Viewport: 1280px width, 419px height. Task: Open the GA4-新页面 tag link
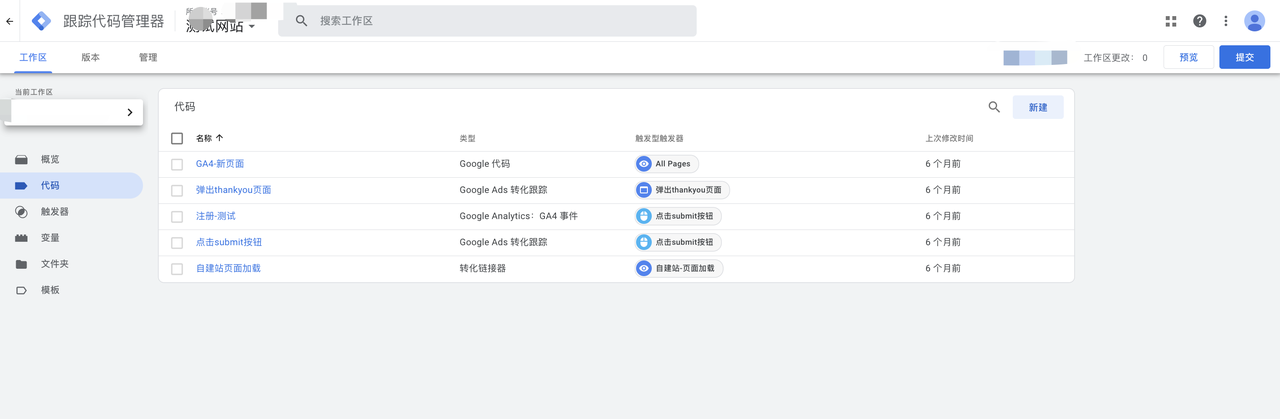(x=220, y=164)
